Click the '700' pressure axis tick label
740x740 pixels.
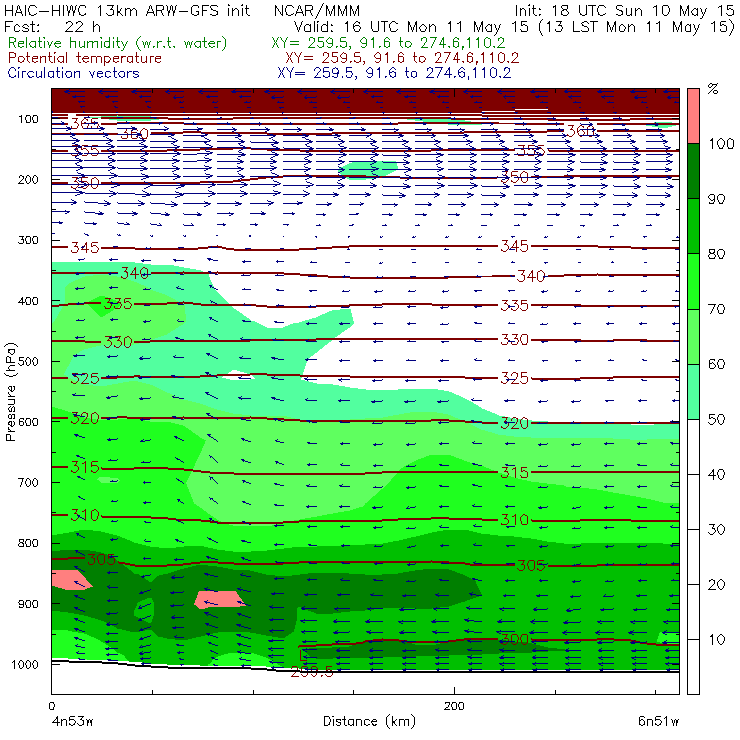click(28, 482)
